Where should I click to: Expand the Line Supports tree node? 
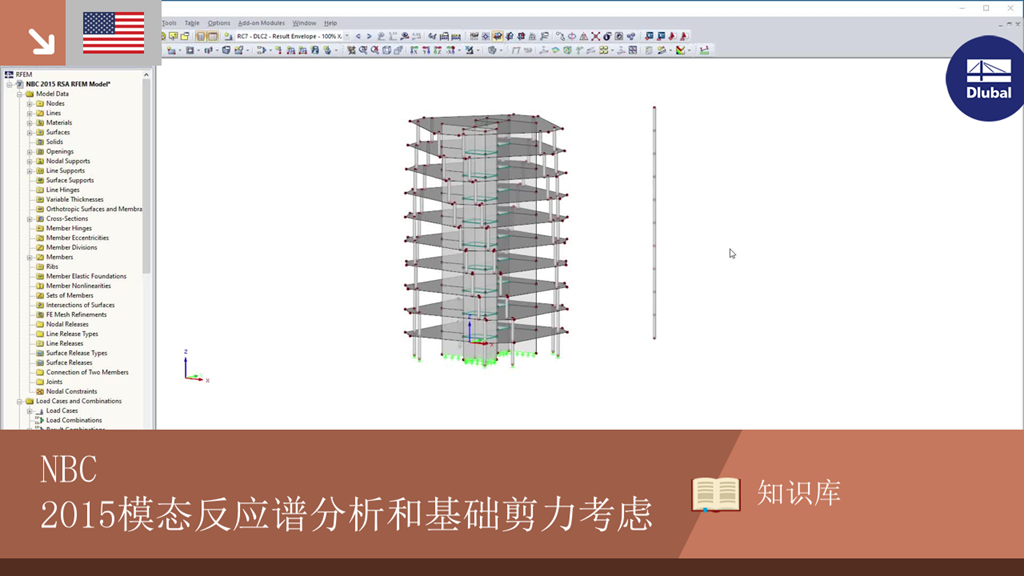pyautogui.click(x=29, y=171)
